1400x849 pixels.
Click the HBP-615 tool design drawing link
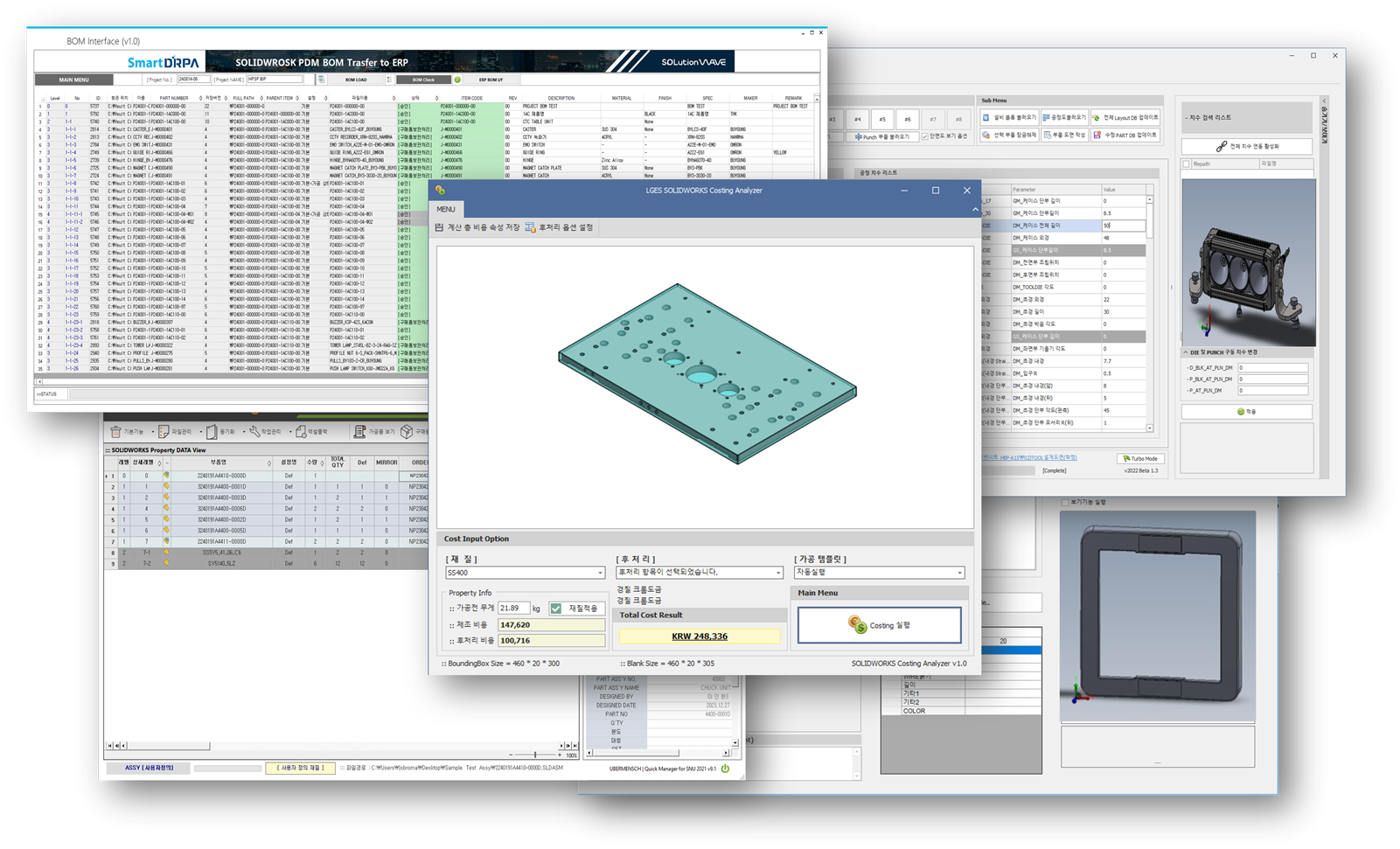(1029, 457)
